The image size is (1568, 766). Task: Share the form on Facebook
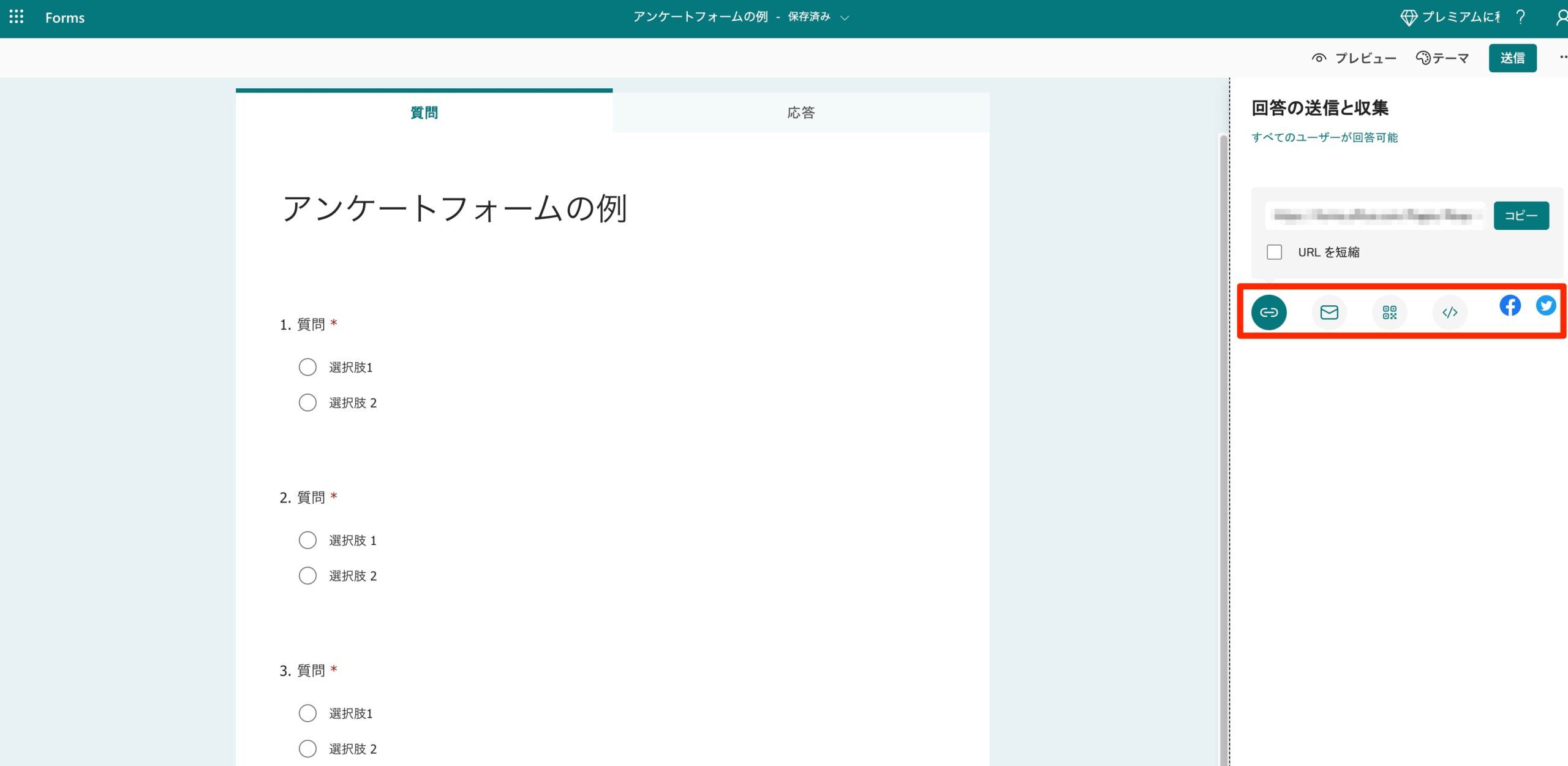pyautogui.click(x=1510, y=306)
